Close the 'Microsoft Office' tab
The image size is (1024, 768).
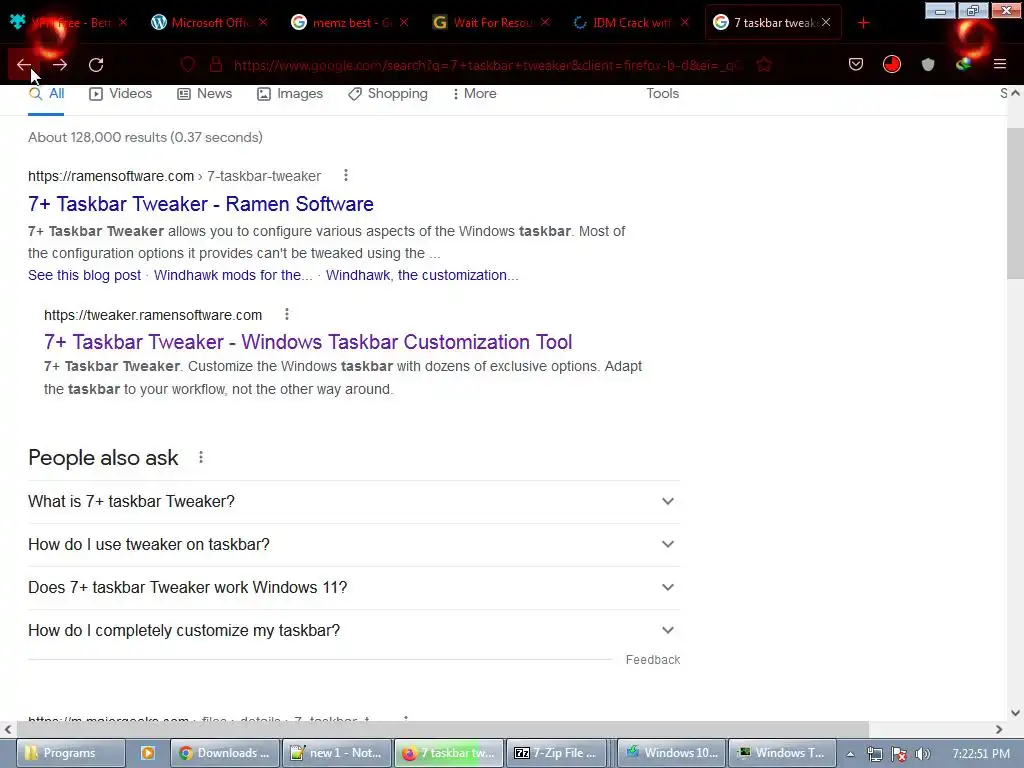pos(263,22)
